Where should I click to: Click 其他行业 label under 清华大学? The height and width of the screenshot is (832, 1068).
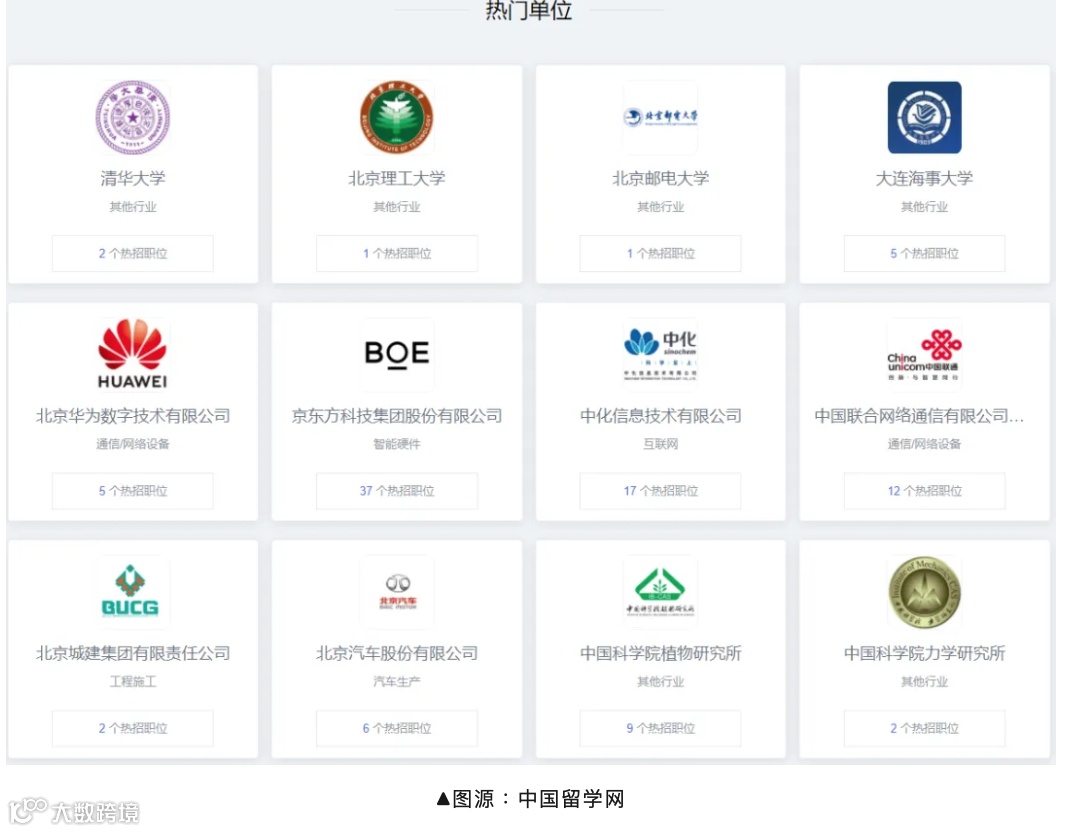132,206
